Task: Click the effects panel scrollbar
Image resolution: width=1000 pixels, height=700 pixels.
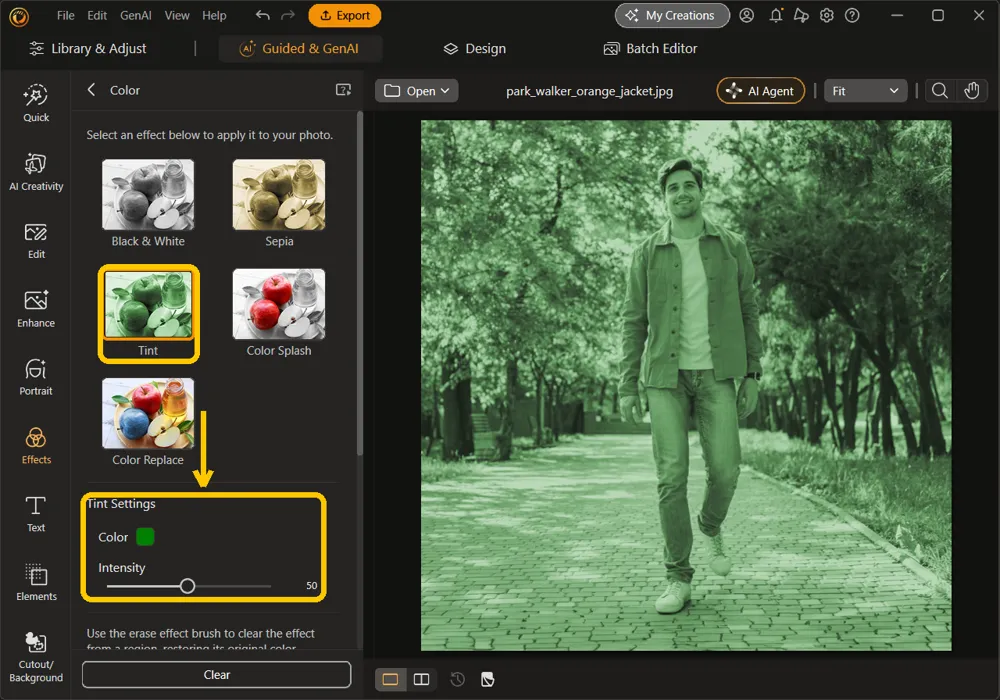Action: [x=360, y=284]
